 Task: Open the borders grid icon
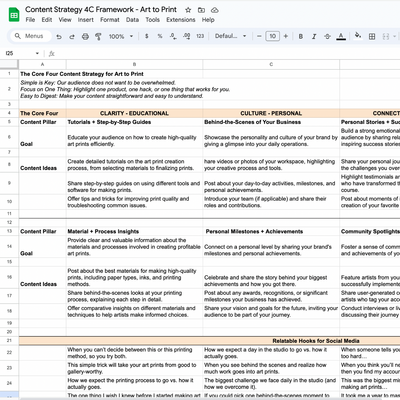372,36
